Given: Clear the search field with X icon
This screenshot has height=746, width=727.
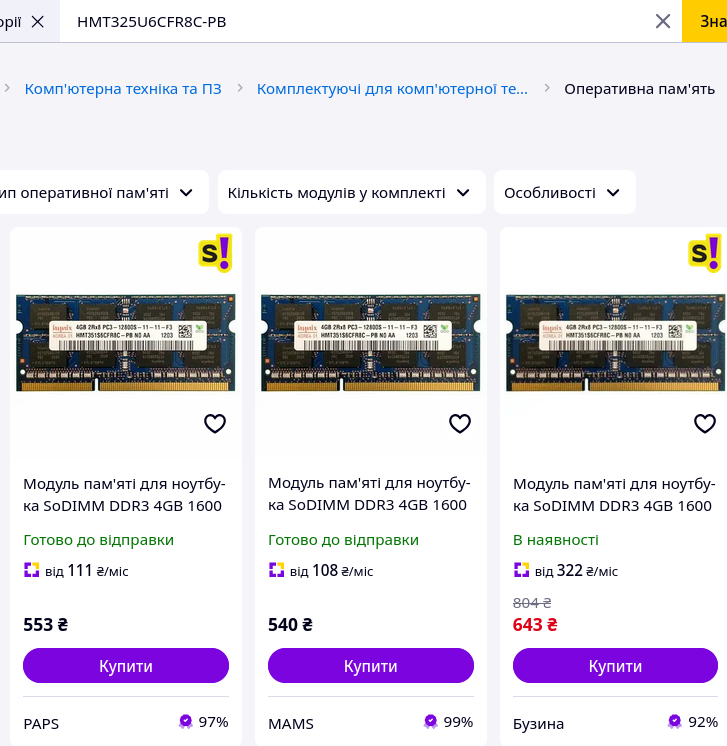Looking at the screenshot, I should (663, 21).
